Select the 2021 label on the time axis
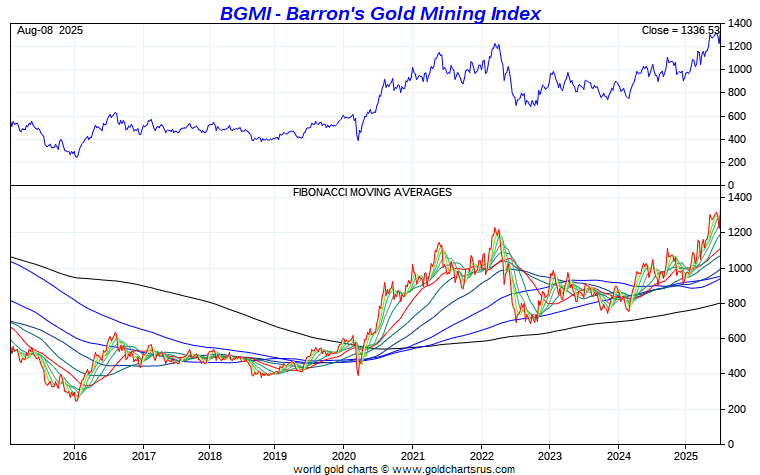 tap(412, 457)
